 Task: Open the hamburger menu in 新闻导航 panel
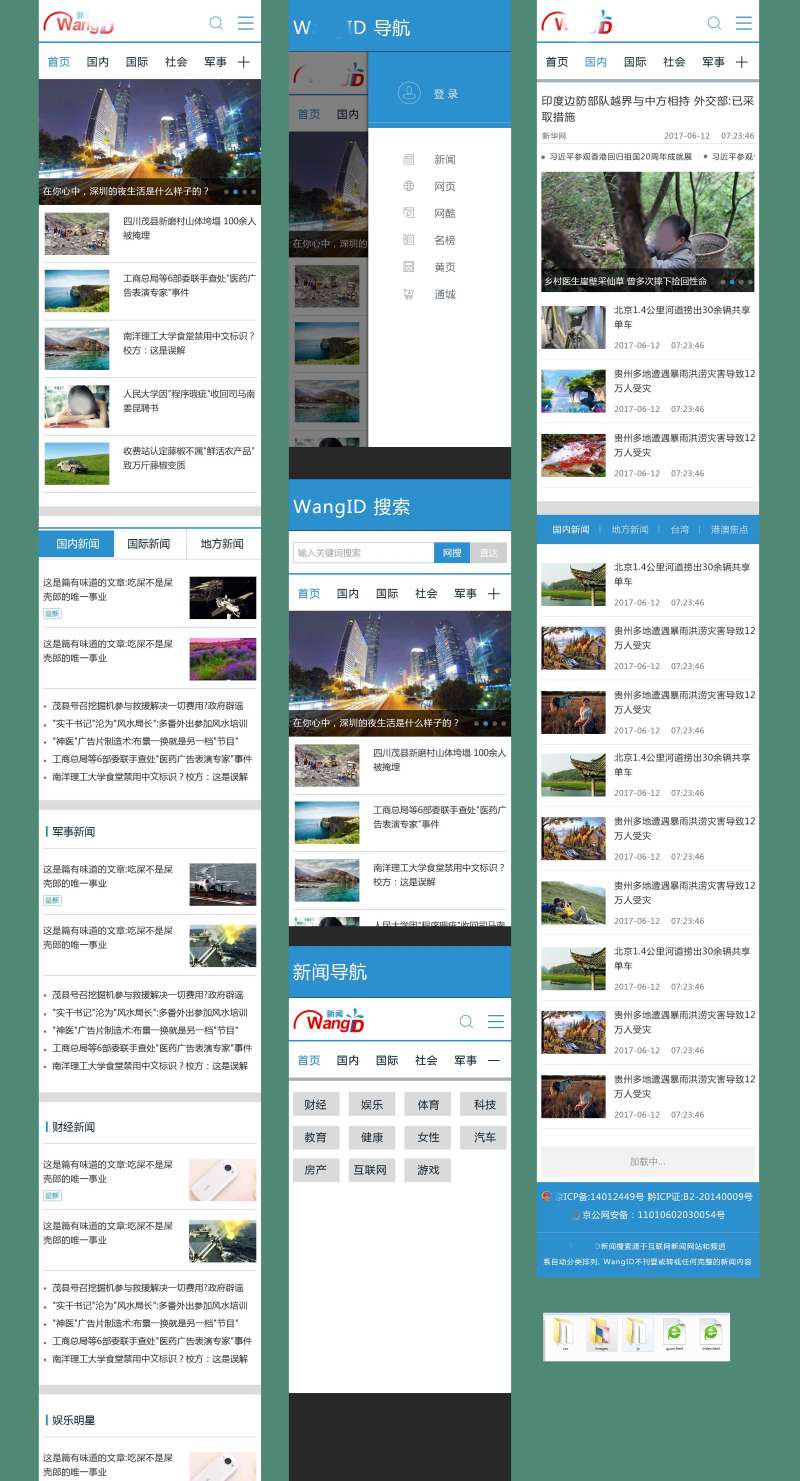point(495,1021)
